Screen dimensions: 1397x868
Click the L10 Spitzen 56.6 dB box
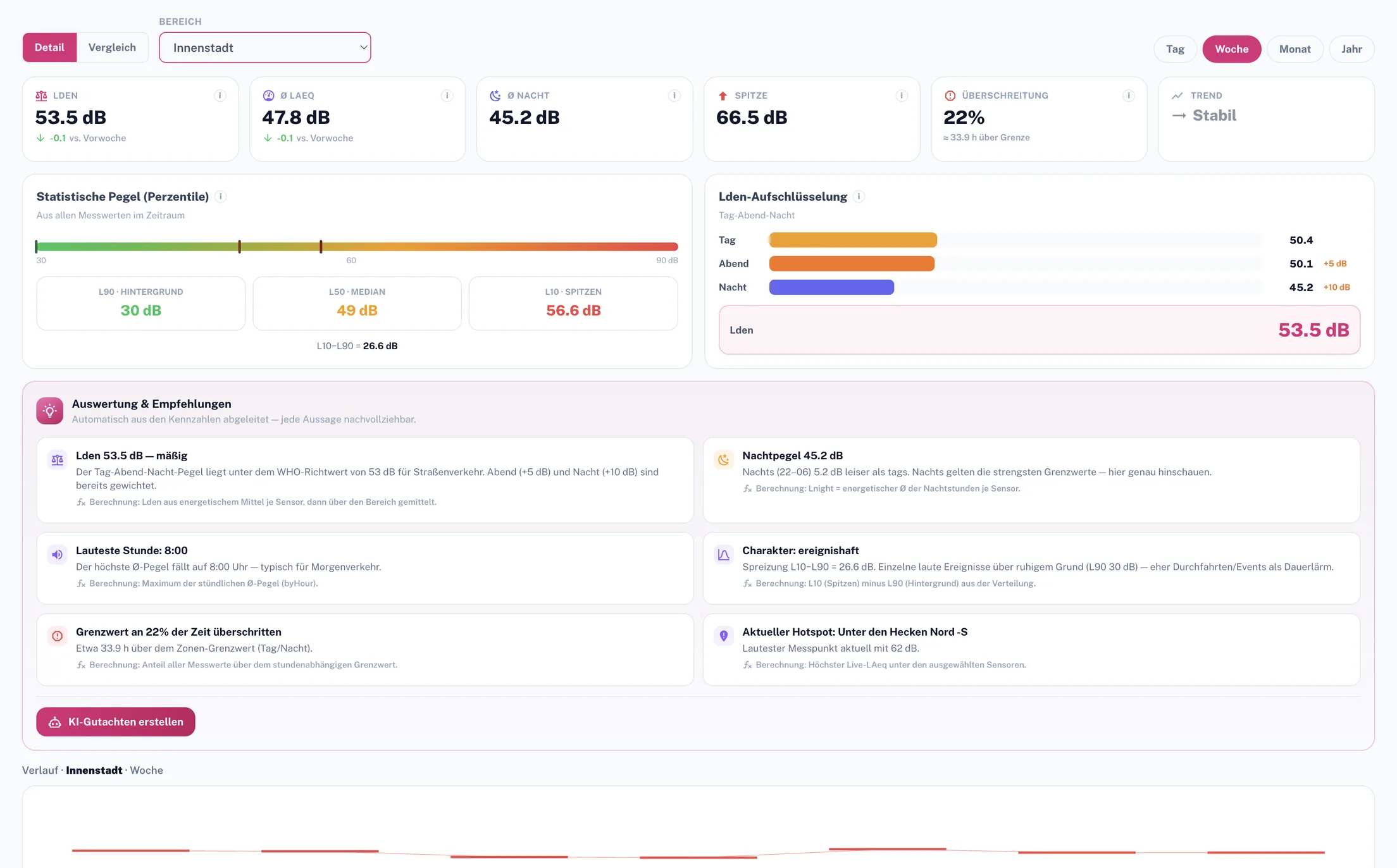tap(573, 303)
